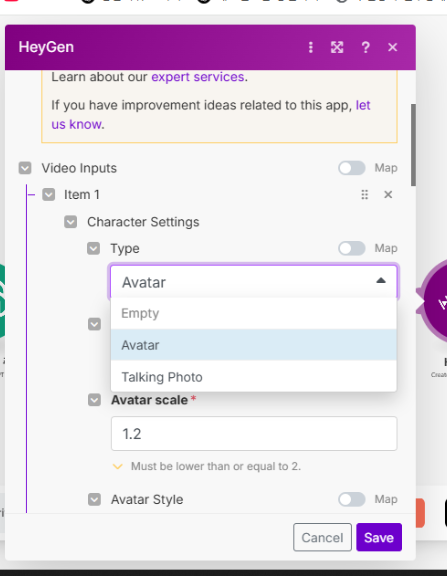Open HeyGen help question mark

pyautogui.click(x=365, y=47)
